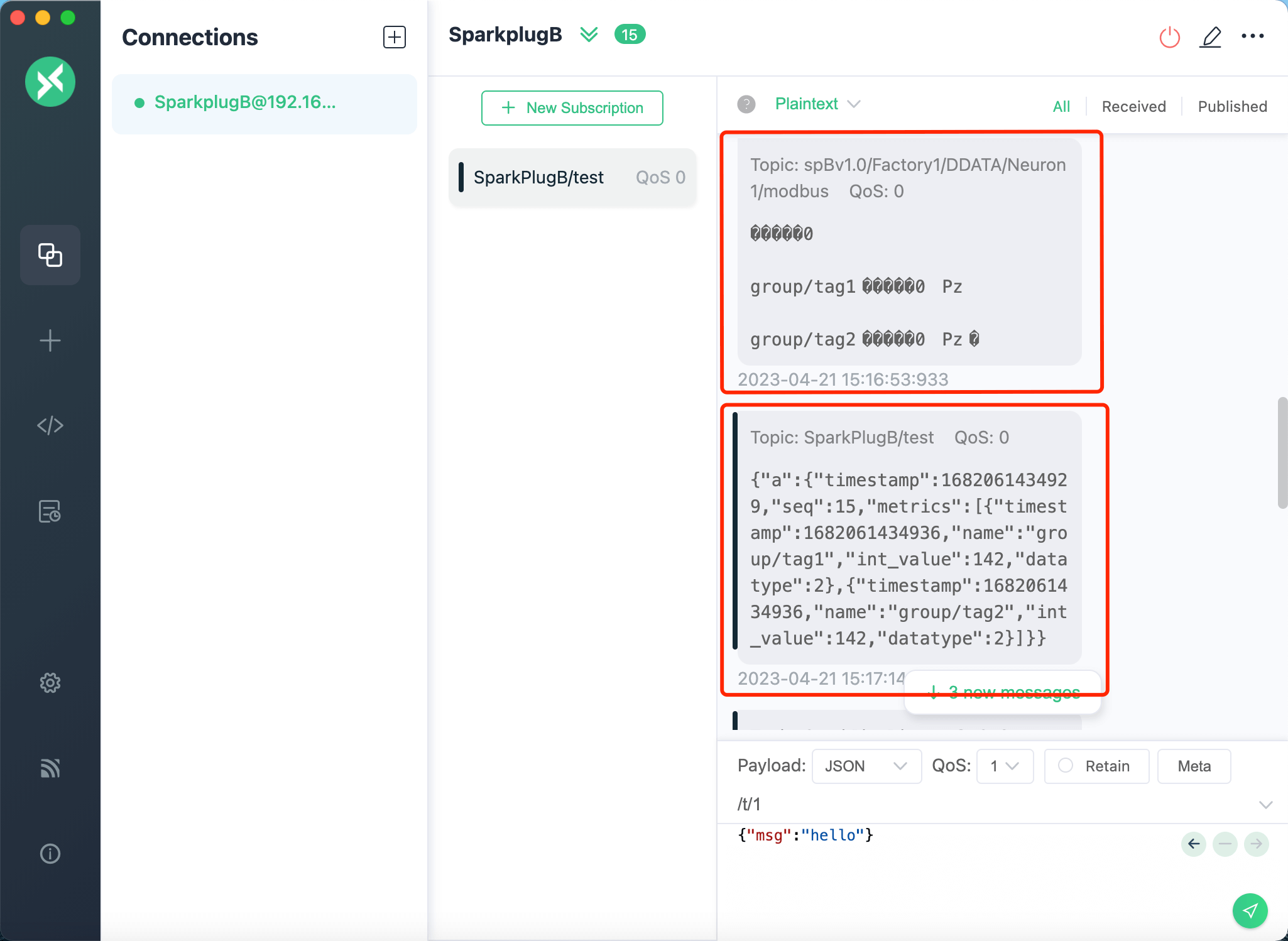Viewport: 1288px width, 941px height.
Task: Open the Payload JSON format dropdown
Action: tap(866, 766)
